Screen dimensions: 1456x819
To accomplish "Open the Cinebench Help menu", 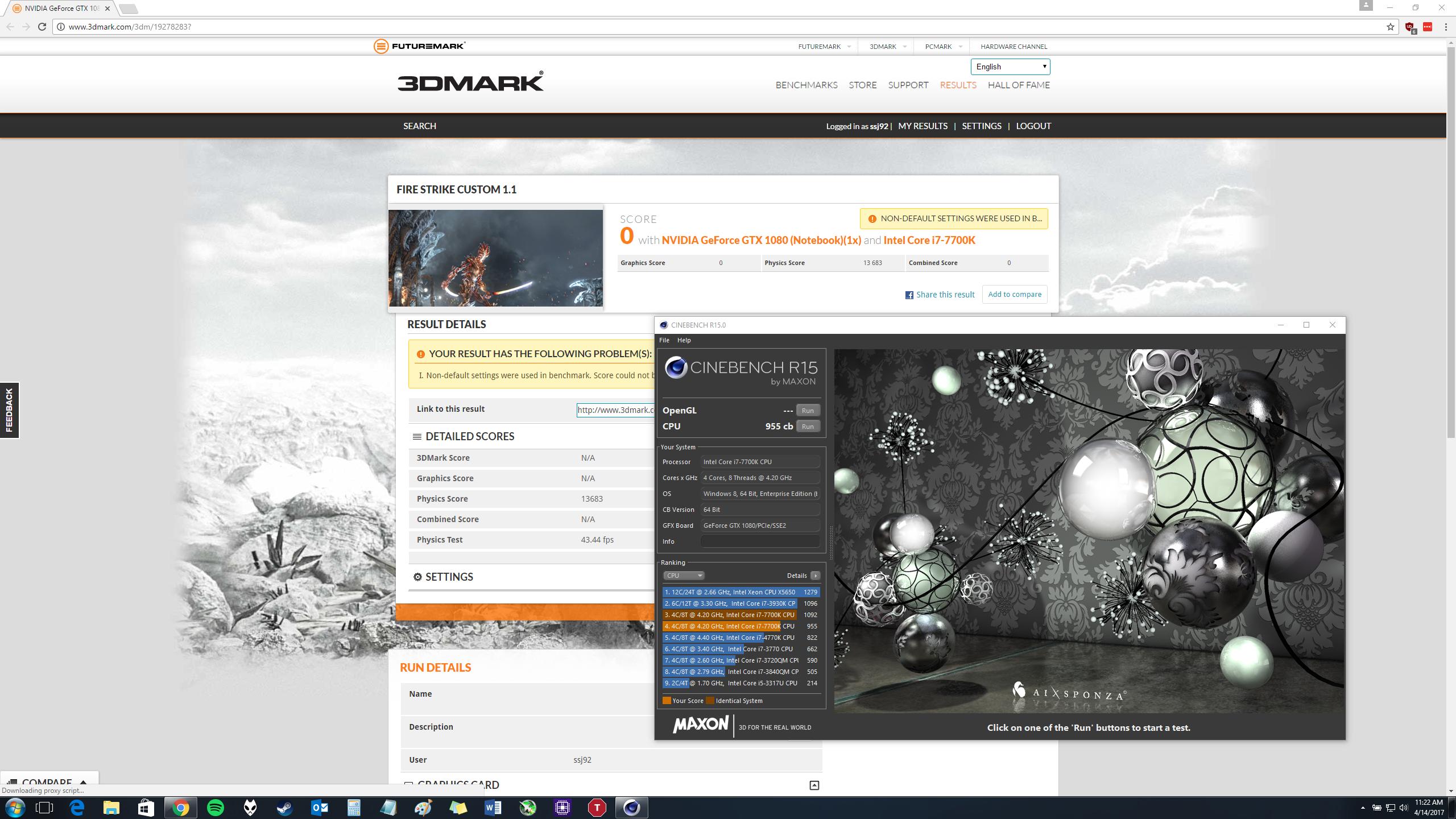I will point(684,340).
